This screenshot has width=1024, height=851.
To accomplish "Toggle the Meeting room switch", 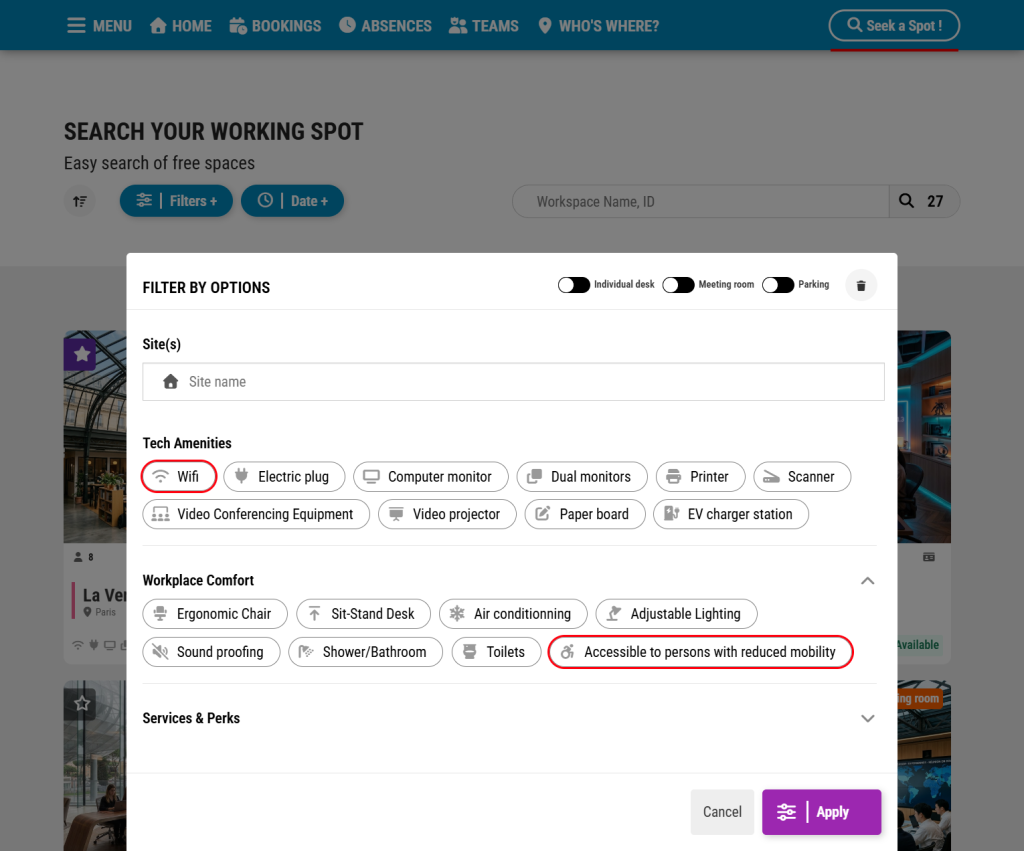I will pos(678,285).
